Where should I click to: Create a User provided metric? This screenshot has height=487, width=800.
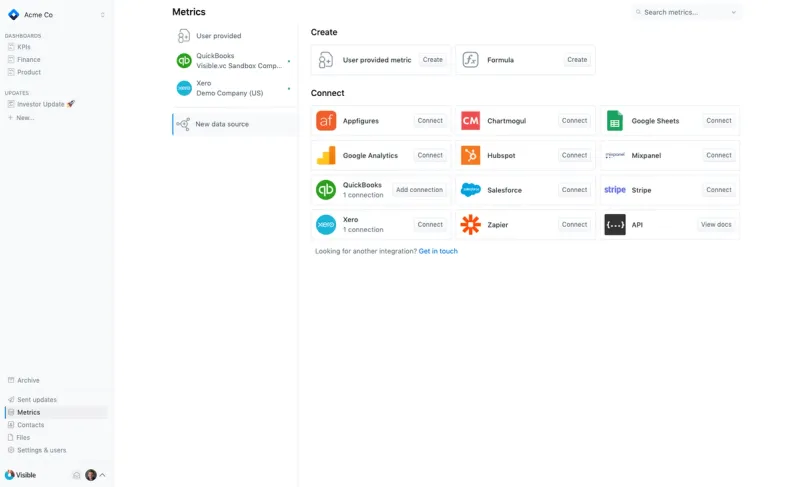pyautogui.click(x=433, y=60)
